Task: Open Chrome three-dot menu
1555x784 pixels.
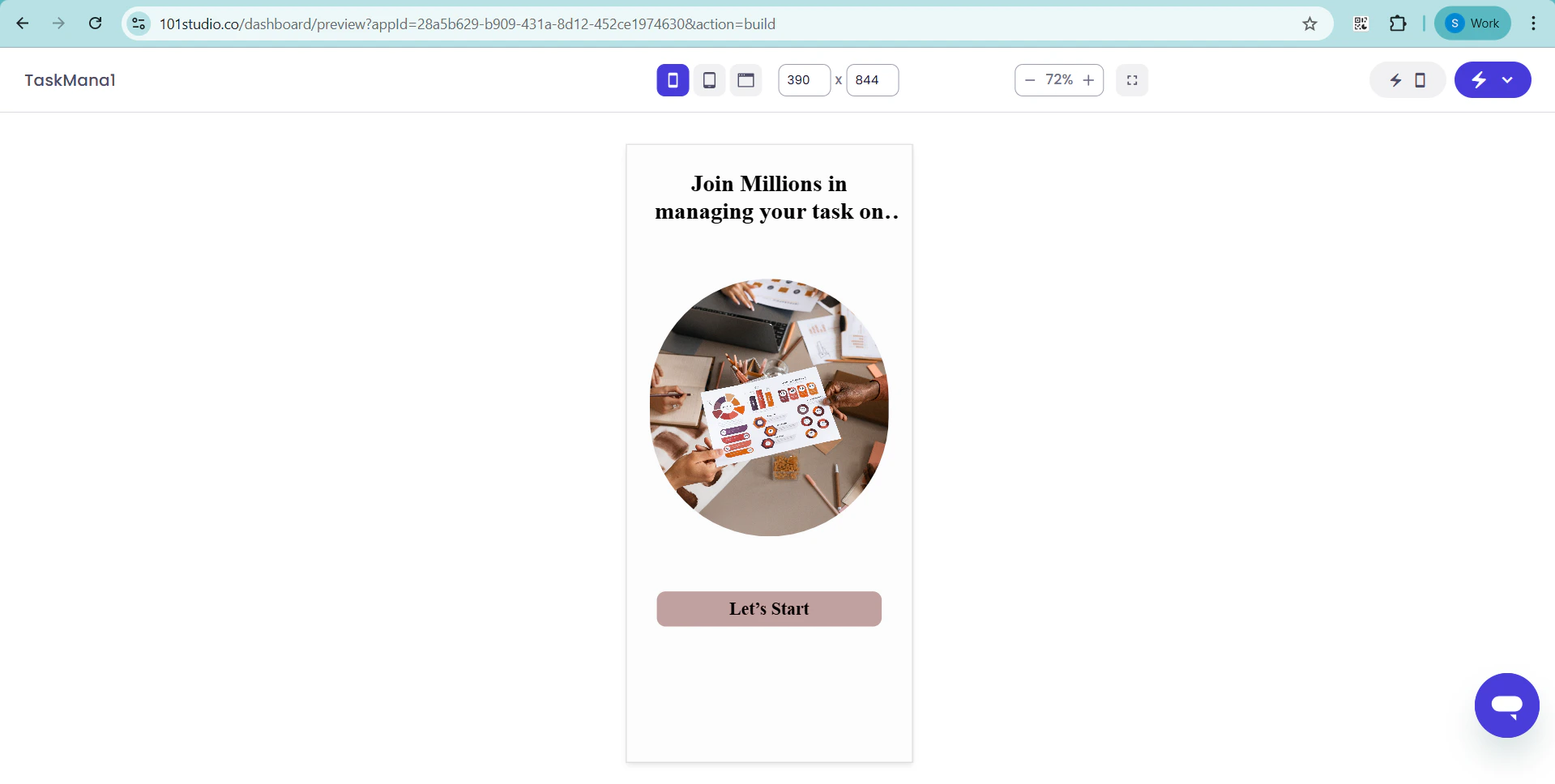Action: click(x=1533, y=23)
